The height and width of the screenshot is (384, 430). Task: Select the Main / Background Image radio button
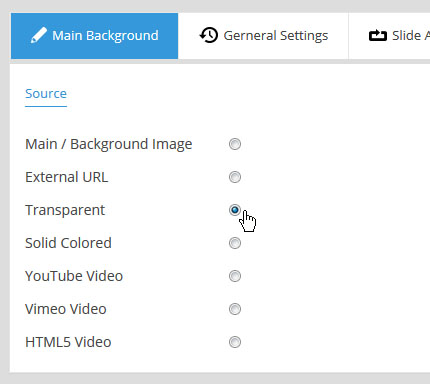tap(235, 144)
